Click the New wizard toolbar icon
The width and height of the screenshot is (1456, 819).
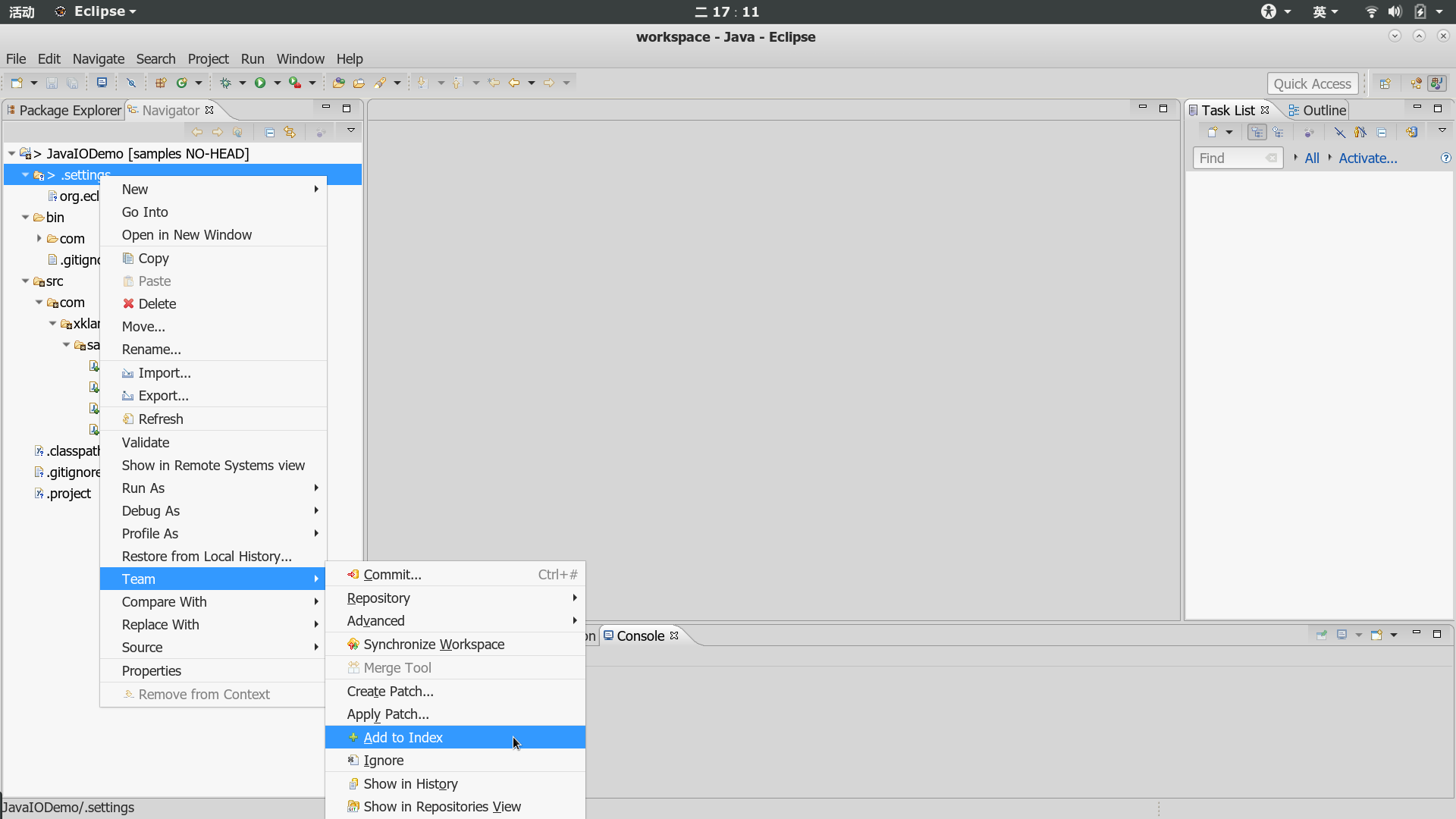[x=17, y=83]
